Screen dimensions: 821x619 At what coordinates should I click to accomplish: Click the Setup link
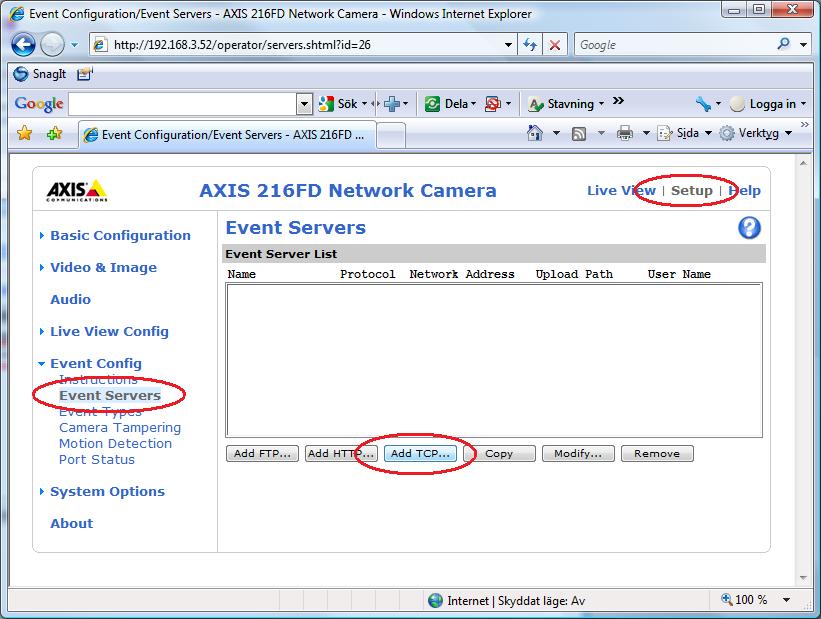[692, 191]
